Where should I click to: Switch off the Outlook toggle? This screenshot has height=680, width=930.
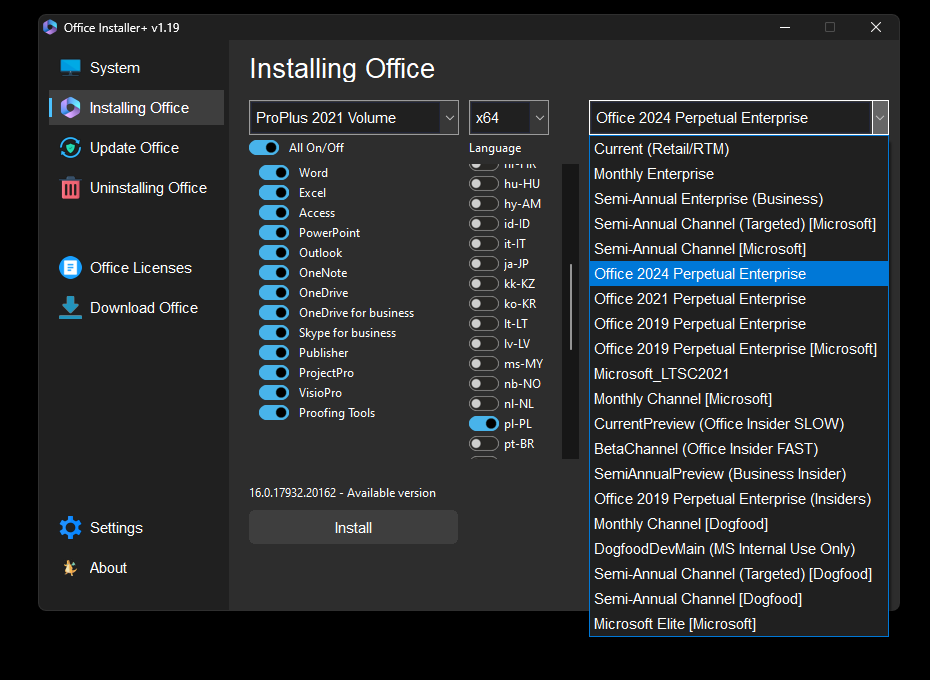click(x=274, y=253)
